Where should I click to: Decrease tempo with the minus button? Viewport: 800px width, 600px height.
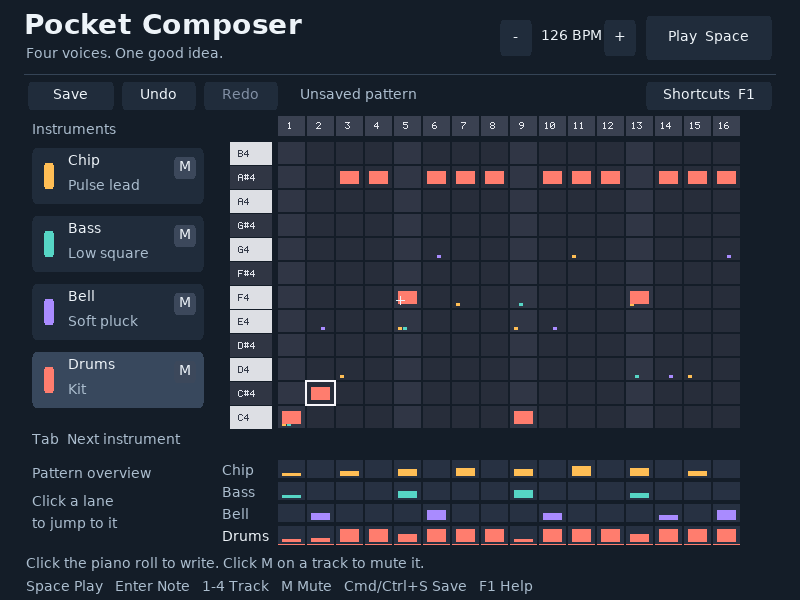pos(516,38)
